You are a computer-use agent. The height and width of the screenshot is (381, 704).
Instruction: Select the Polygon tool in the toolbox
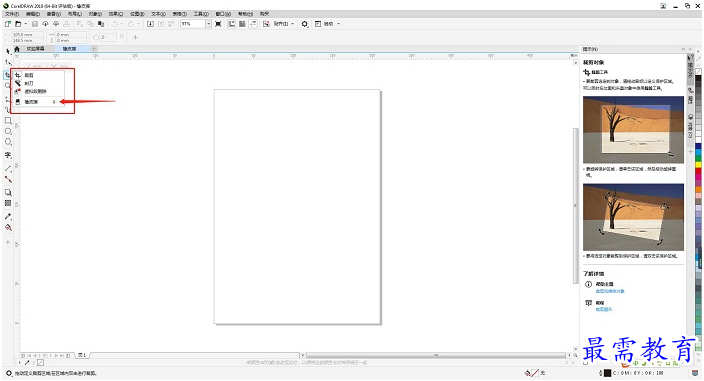pos(8,142)
